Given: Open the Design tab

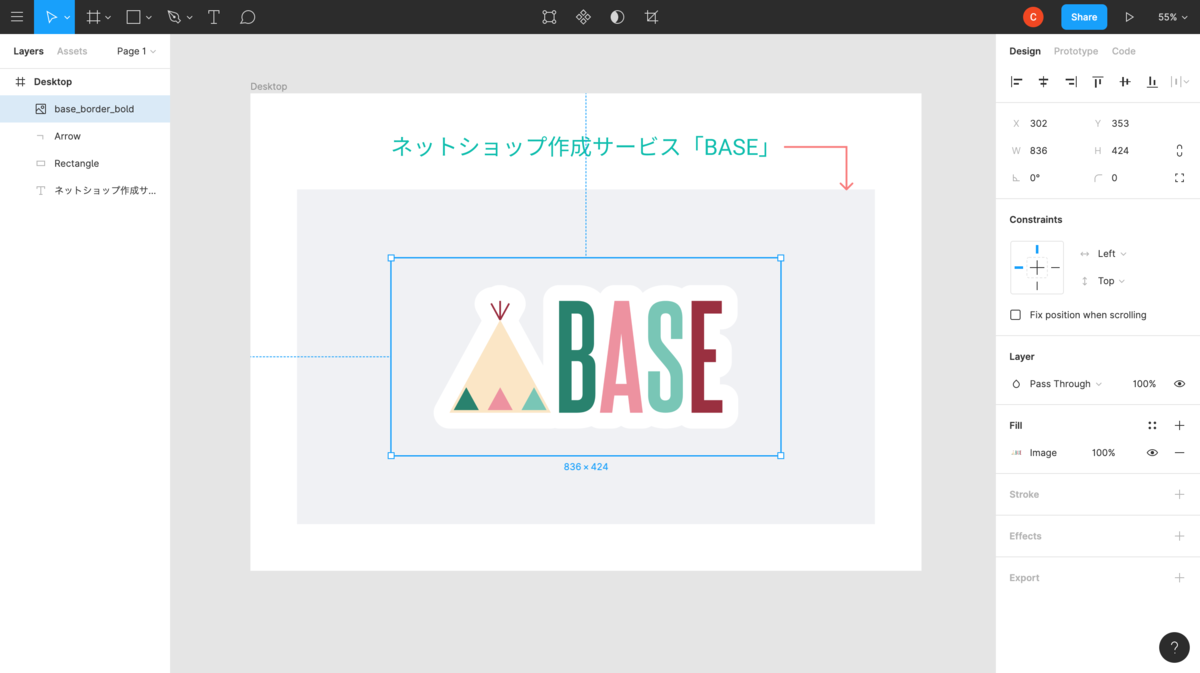Looking at the screenshot, I should pos(1025,51).
